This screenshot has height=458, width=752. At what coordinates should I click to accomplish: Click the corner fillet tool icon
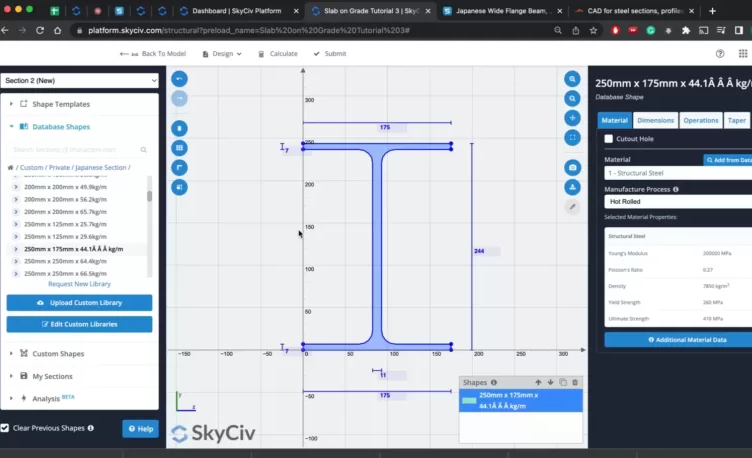[x=179, y=167]
